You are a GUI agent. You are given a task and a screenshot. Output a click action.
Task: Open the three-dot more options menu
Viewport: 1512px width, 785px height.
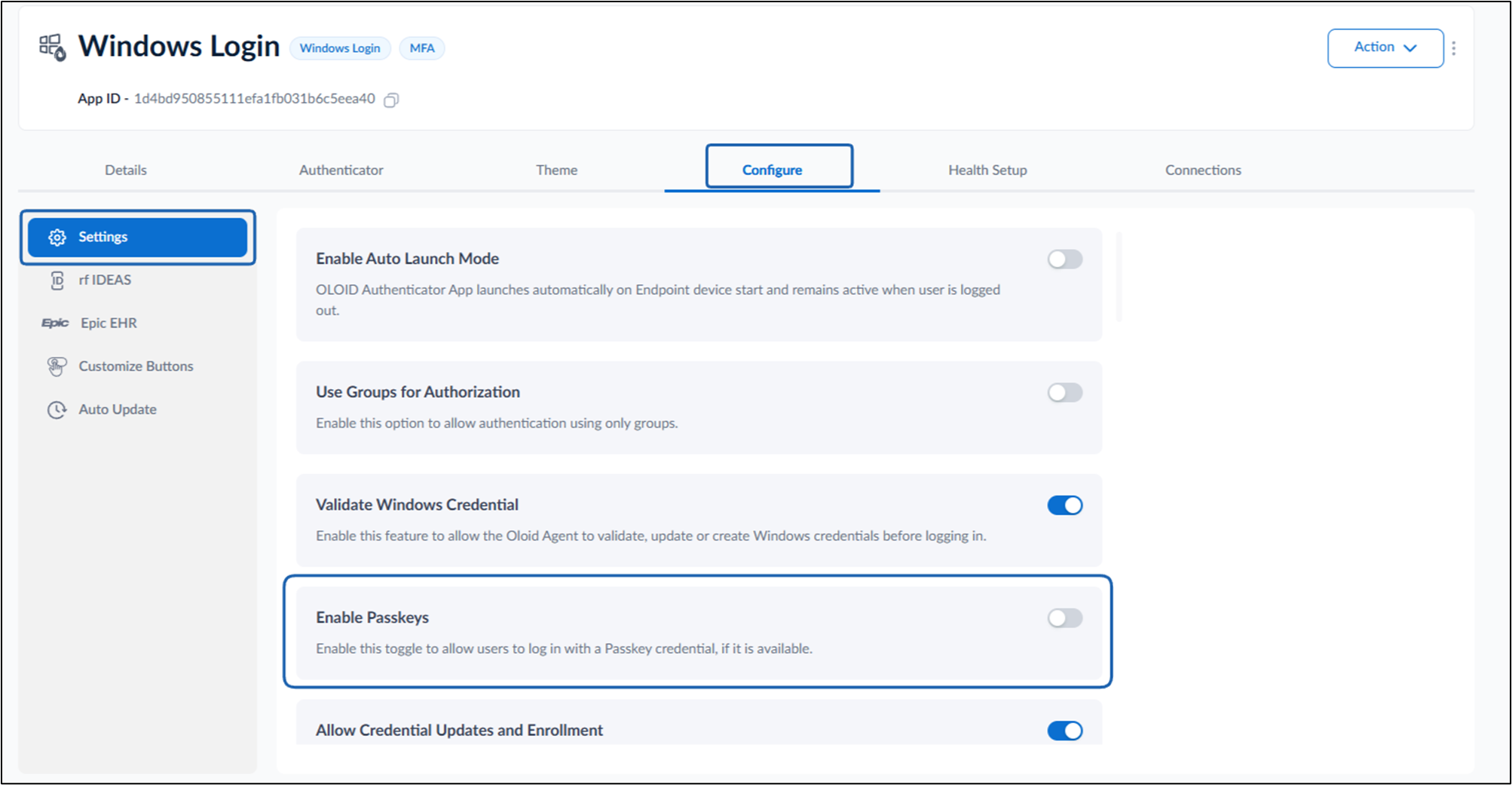(1454, 48)
